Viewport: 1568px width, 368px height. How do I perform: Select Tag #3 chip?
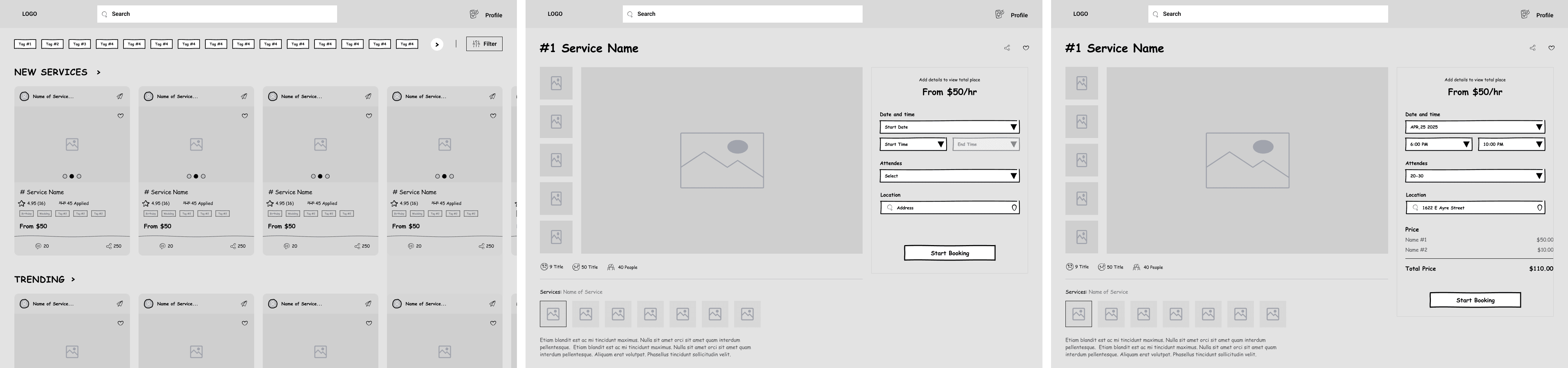[80, 44]
